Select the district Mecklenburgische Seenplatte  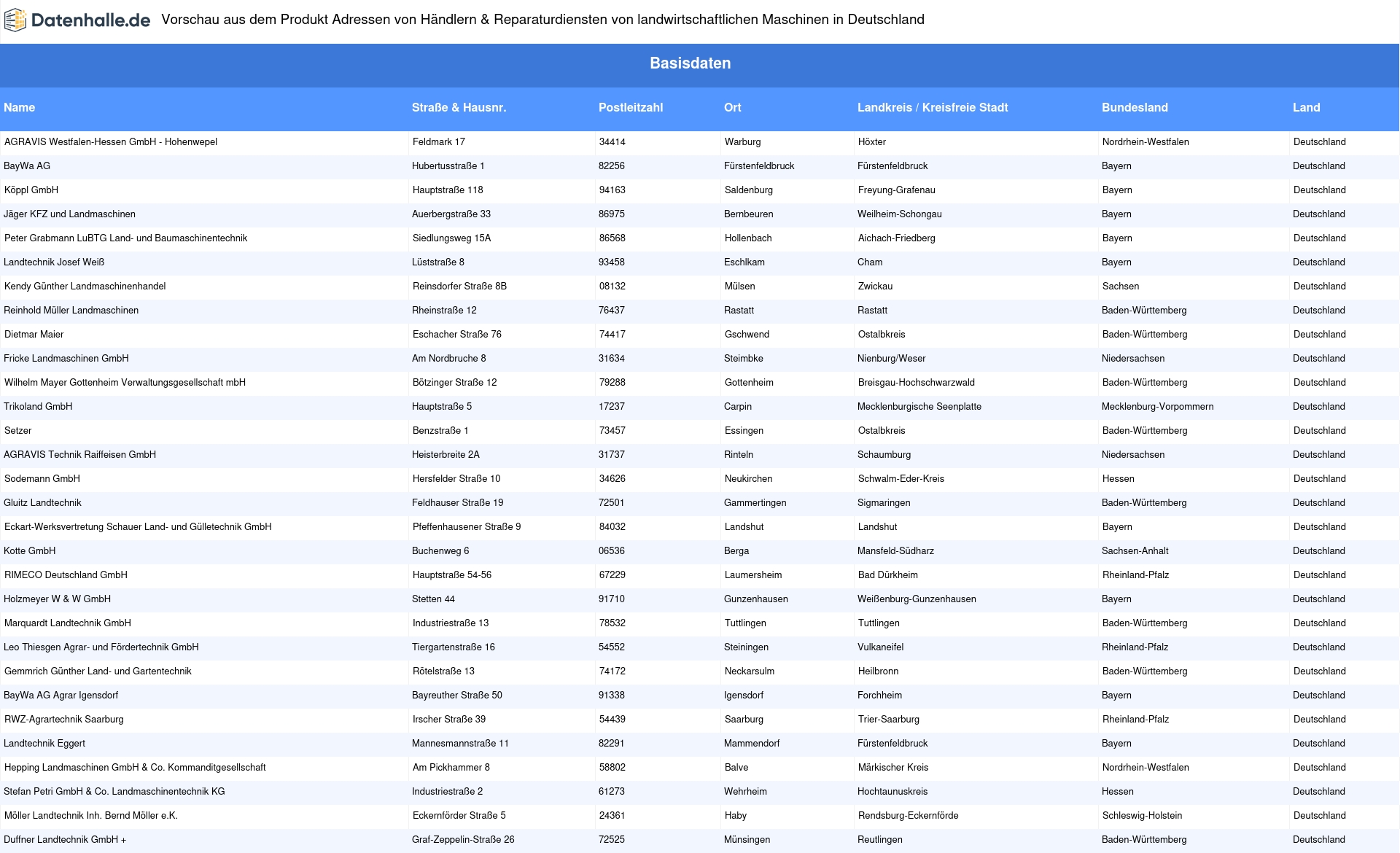919,407
